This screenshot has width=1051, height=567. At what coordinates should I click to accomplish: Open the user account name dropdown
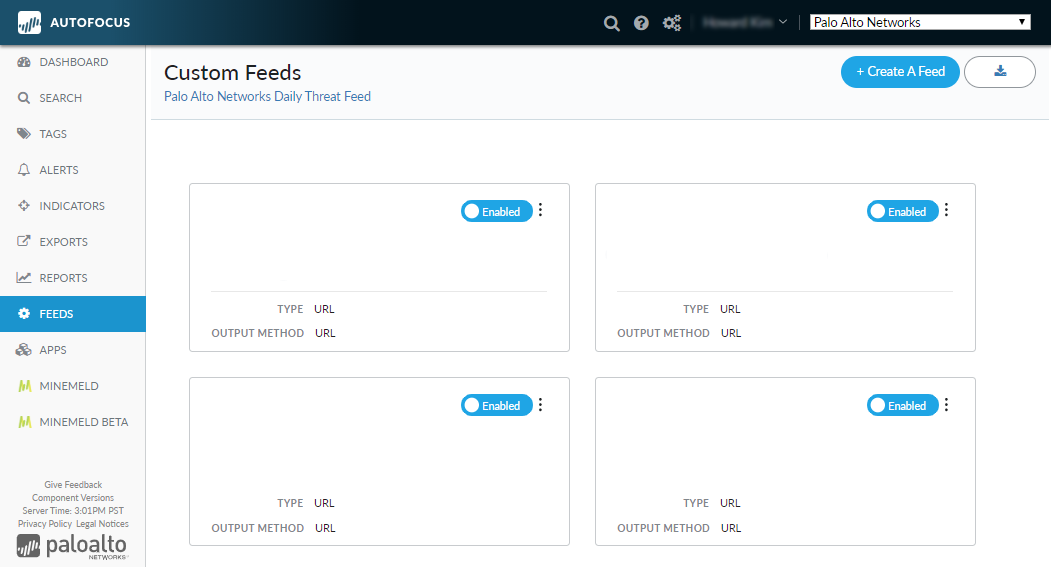[x=745, y=22]
